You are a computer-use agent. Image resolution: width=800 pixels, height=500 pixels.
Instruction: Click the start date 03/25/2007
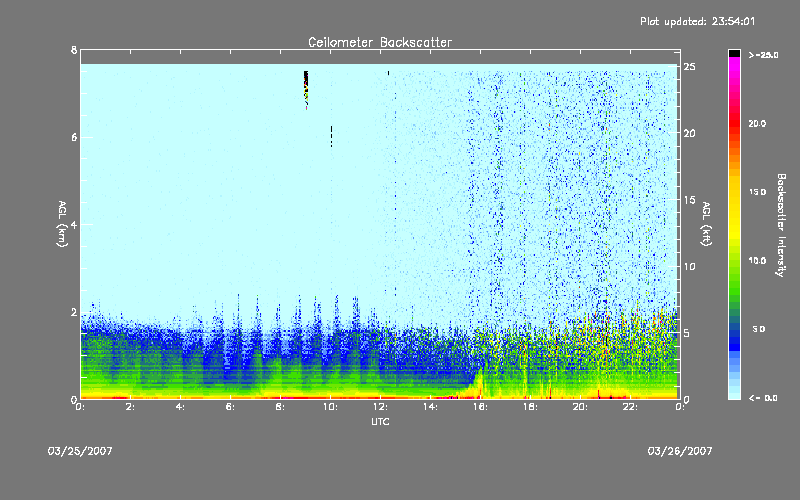click(80, 451)
